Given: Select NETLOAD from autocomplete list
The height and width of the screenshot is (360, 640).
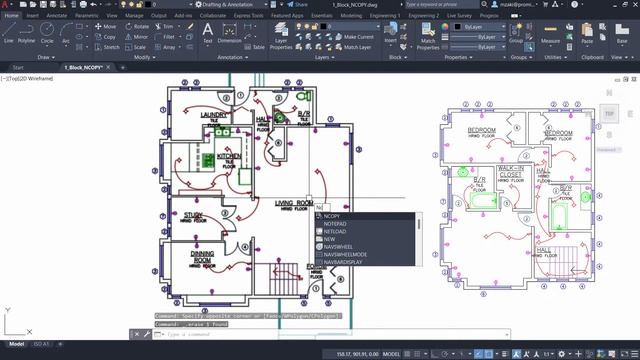Looking at the screenshot, I should coord(365,231).
